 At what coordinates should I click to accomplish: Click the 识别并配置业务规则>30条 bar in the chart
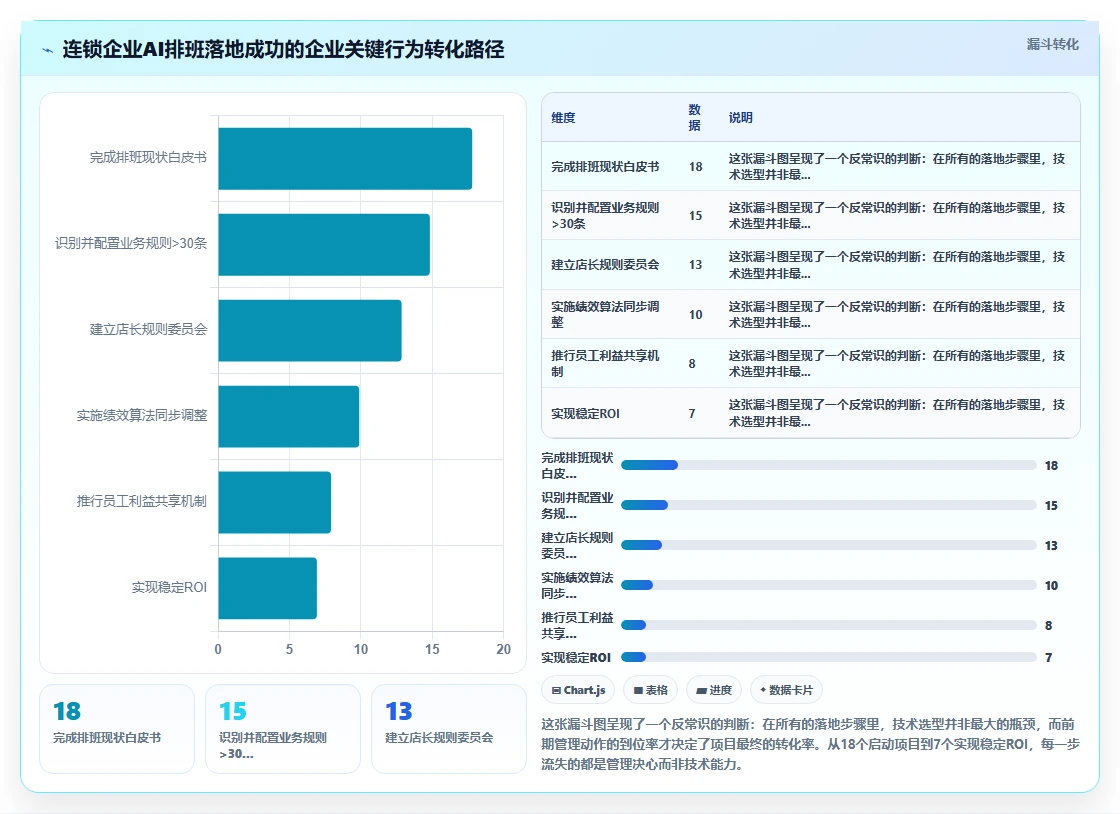point(324,244)
